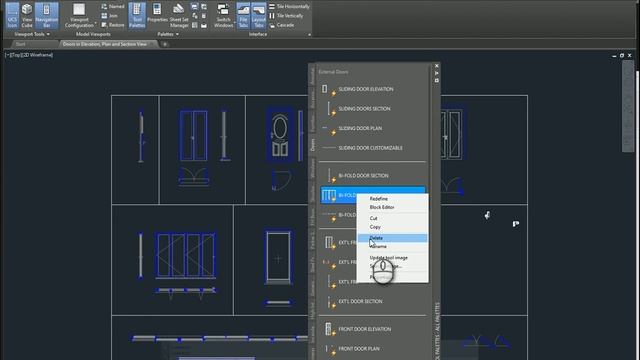Screen dimensions: 640x360
Task: Switch to the Doors palette side tab
Action: 313,145
